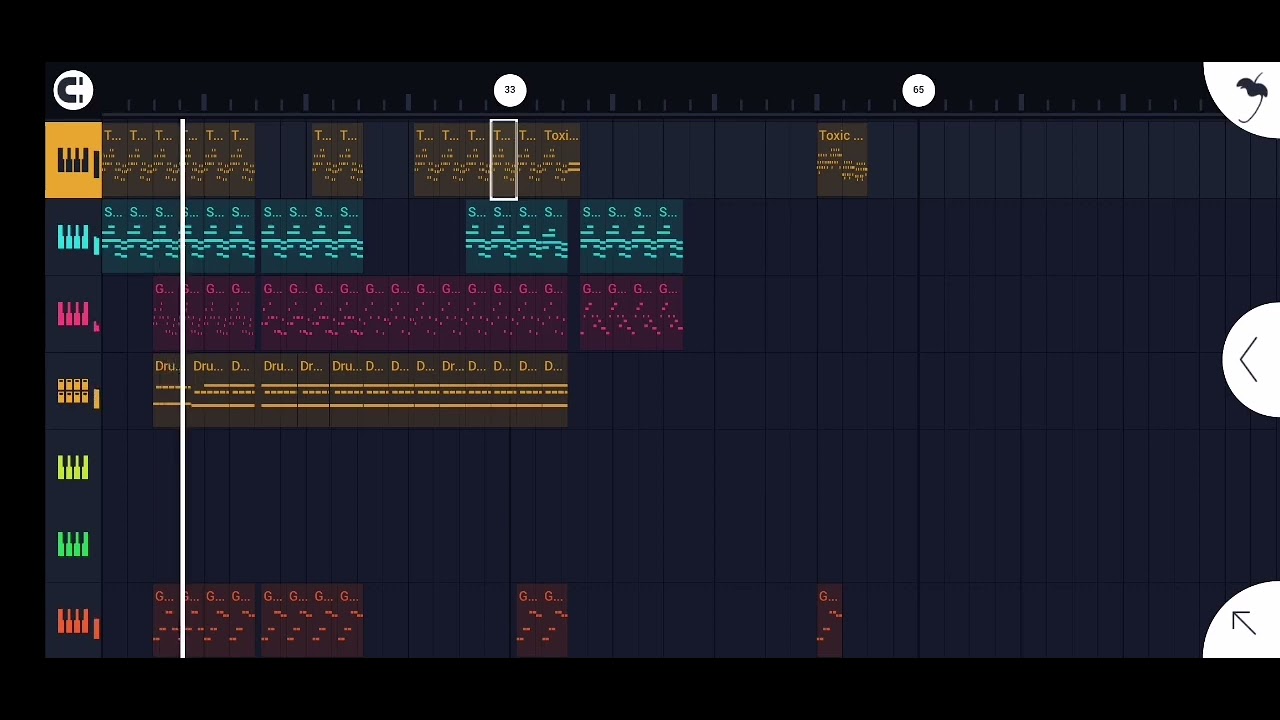Select the lone red G... clip below Toxic
The height and width of the screenshot is (720, 1280).
click(x=830, y=622)
